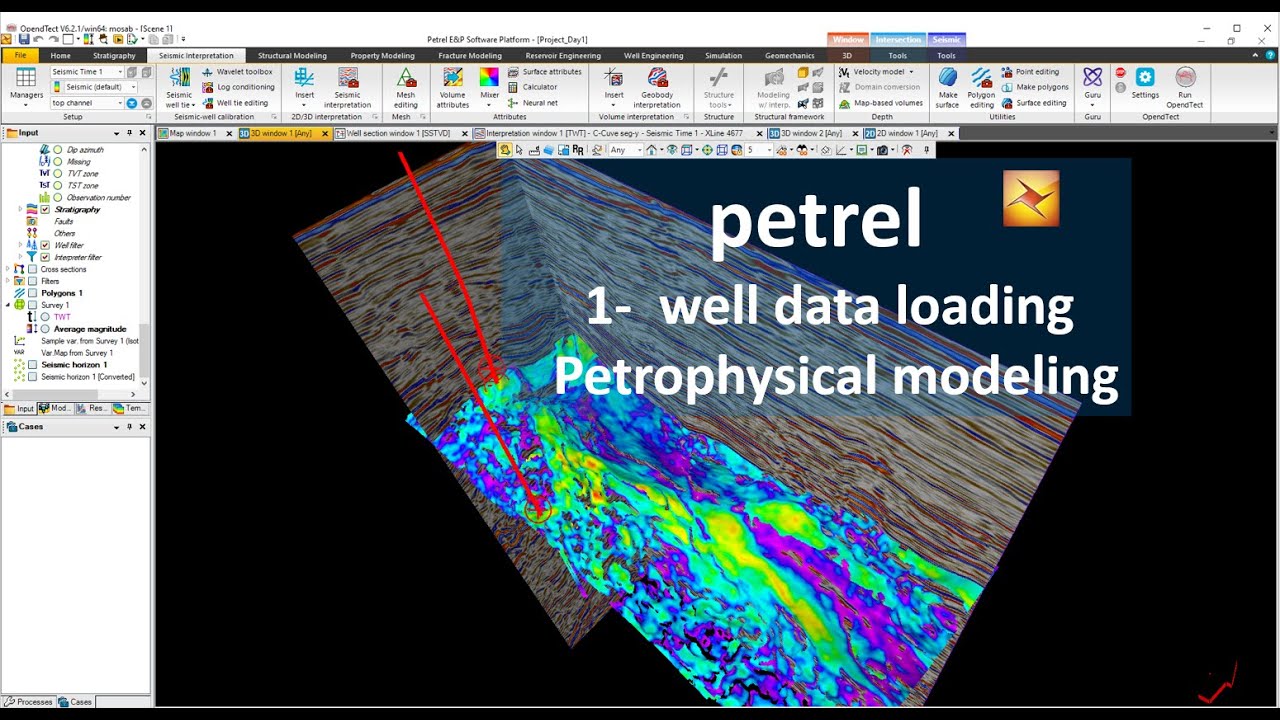1280x720 pixels.
Task: Open Mesh editing tool
Action: coord(406,86)
